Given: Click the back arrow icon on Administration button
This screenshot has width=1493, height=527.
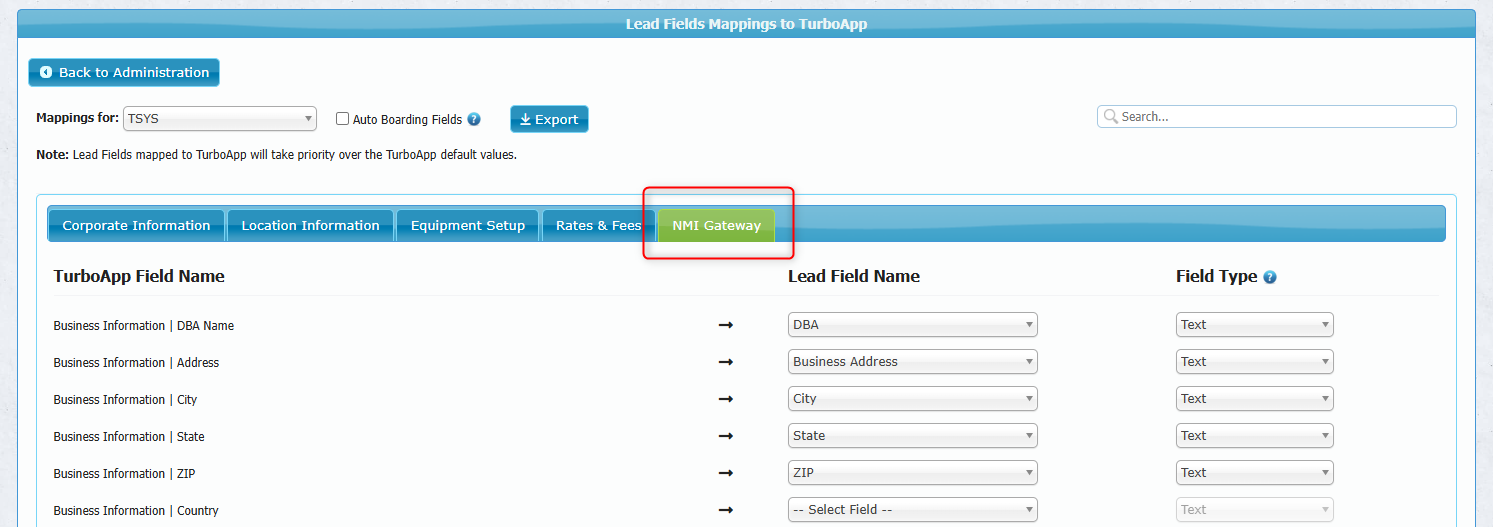Looking at the screenshot, I should coord(46,73).
